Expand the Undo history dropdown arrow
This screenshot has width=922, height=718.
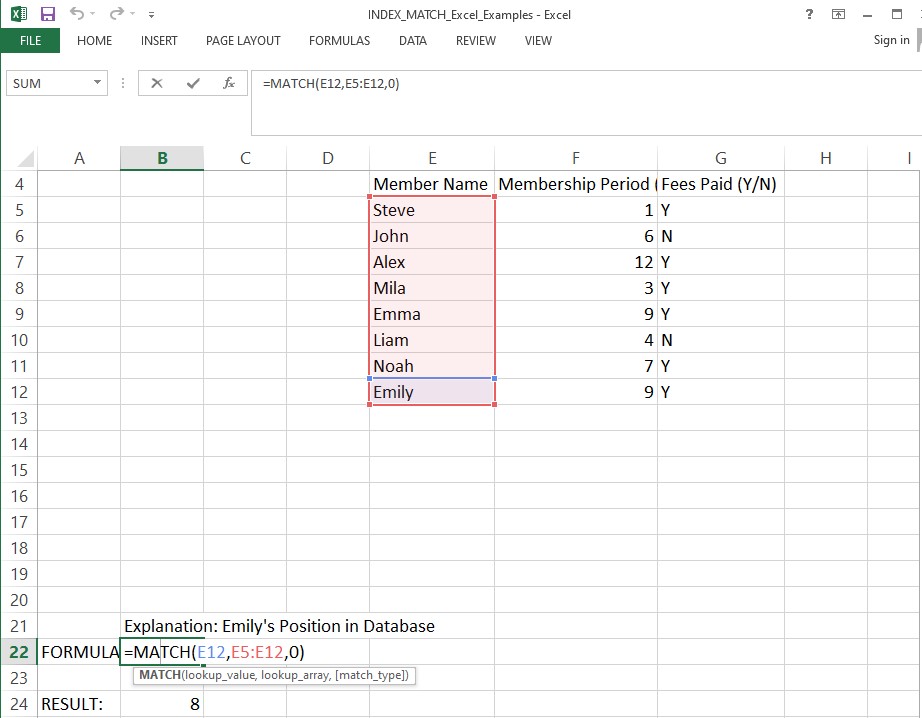point(93,15)
